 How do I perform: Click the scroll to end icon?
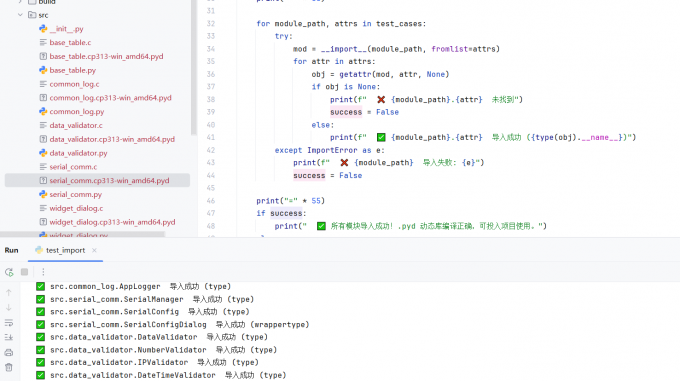tap(9, 338)
